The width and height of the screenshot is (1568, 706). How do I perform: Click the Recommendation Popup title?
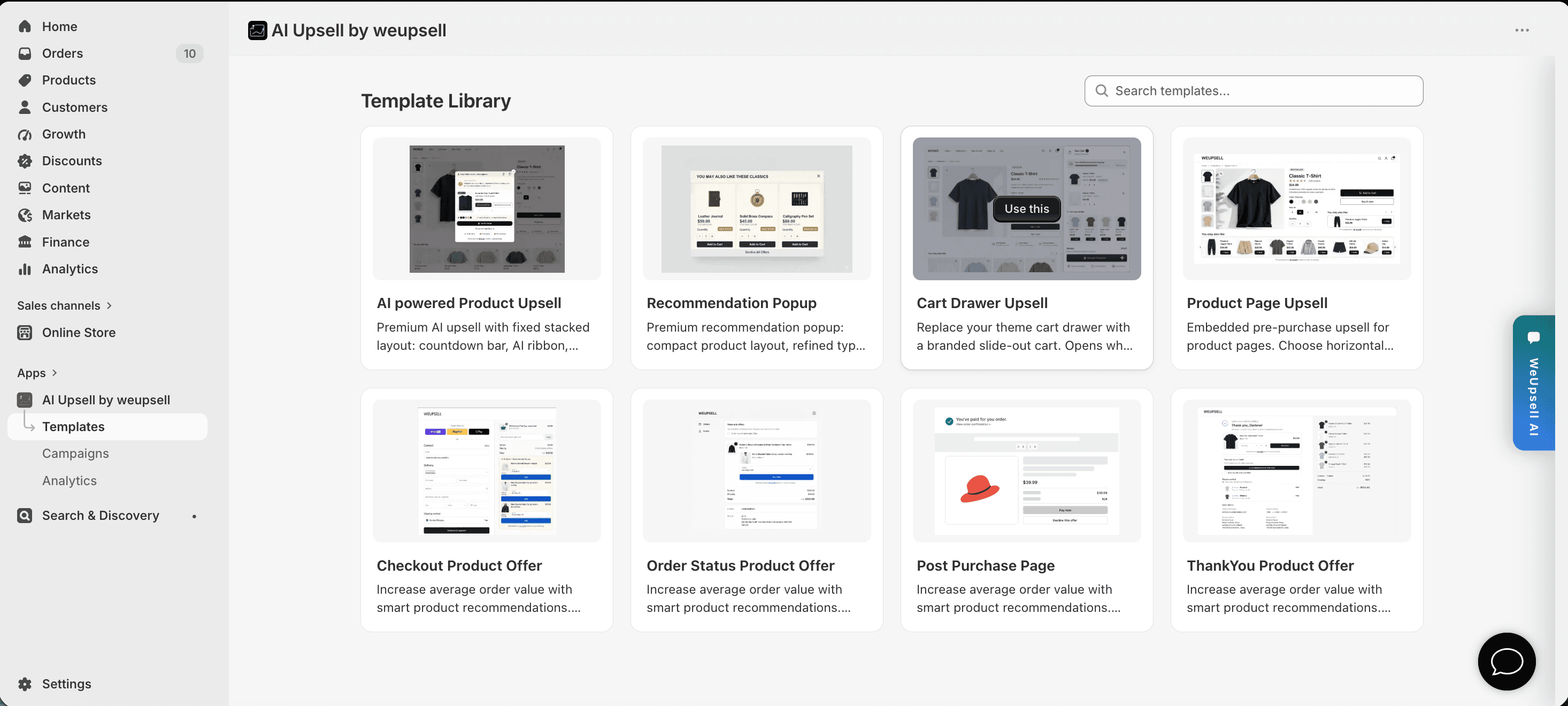click(x=731, y=303)
